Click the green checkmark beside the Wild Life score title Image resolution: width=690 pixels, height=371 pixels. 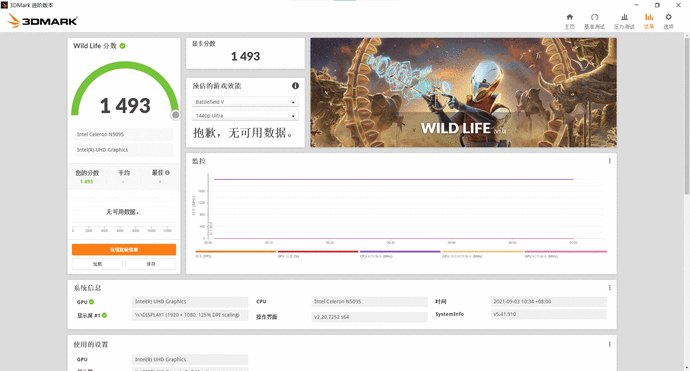click(123, 46)
